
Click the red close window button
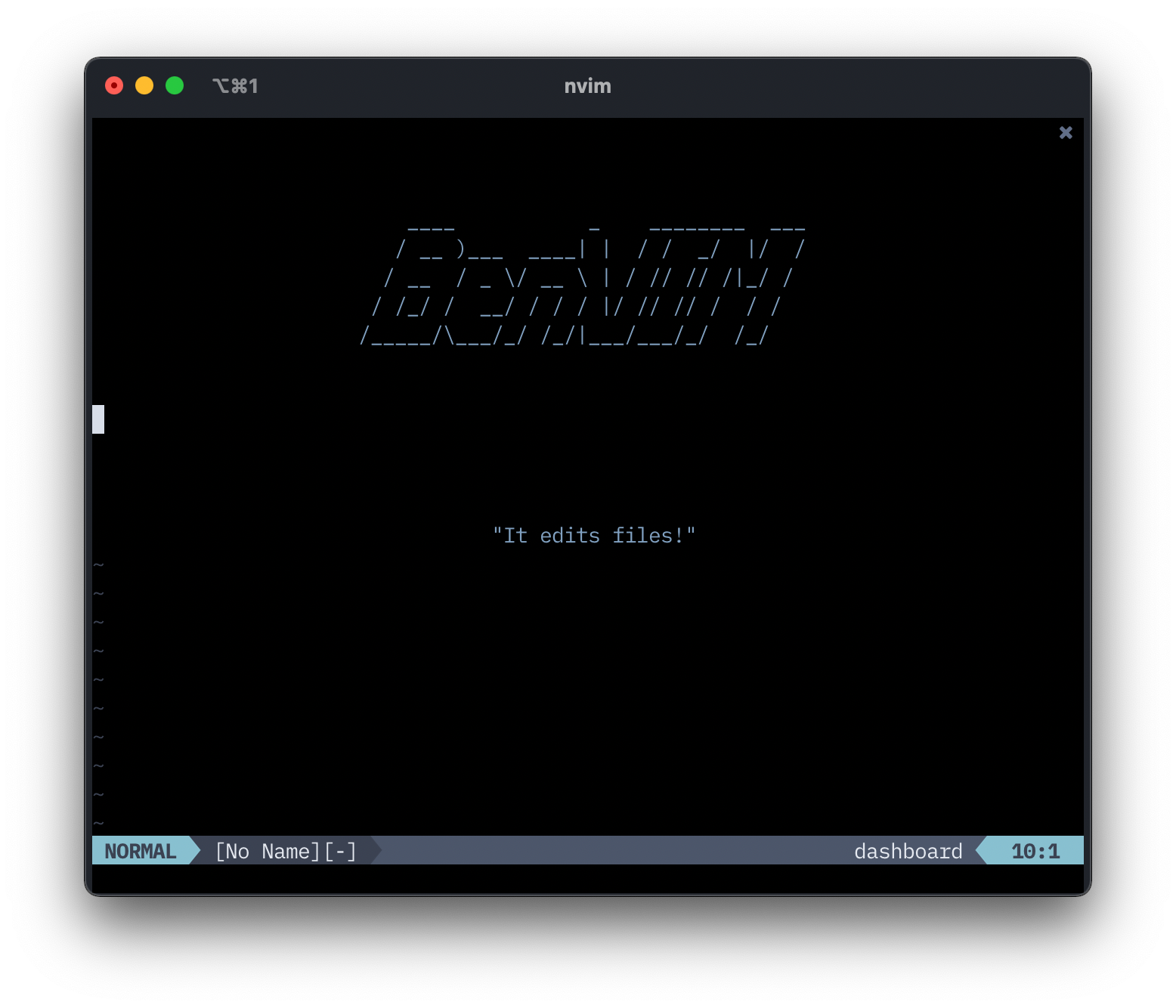tap(114, 86)
